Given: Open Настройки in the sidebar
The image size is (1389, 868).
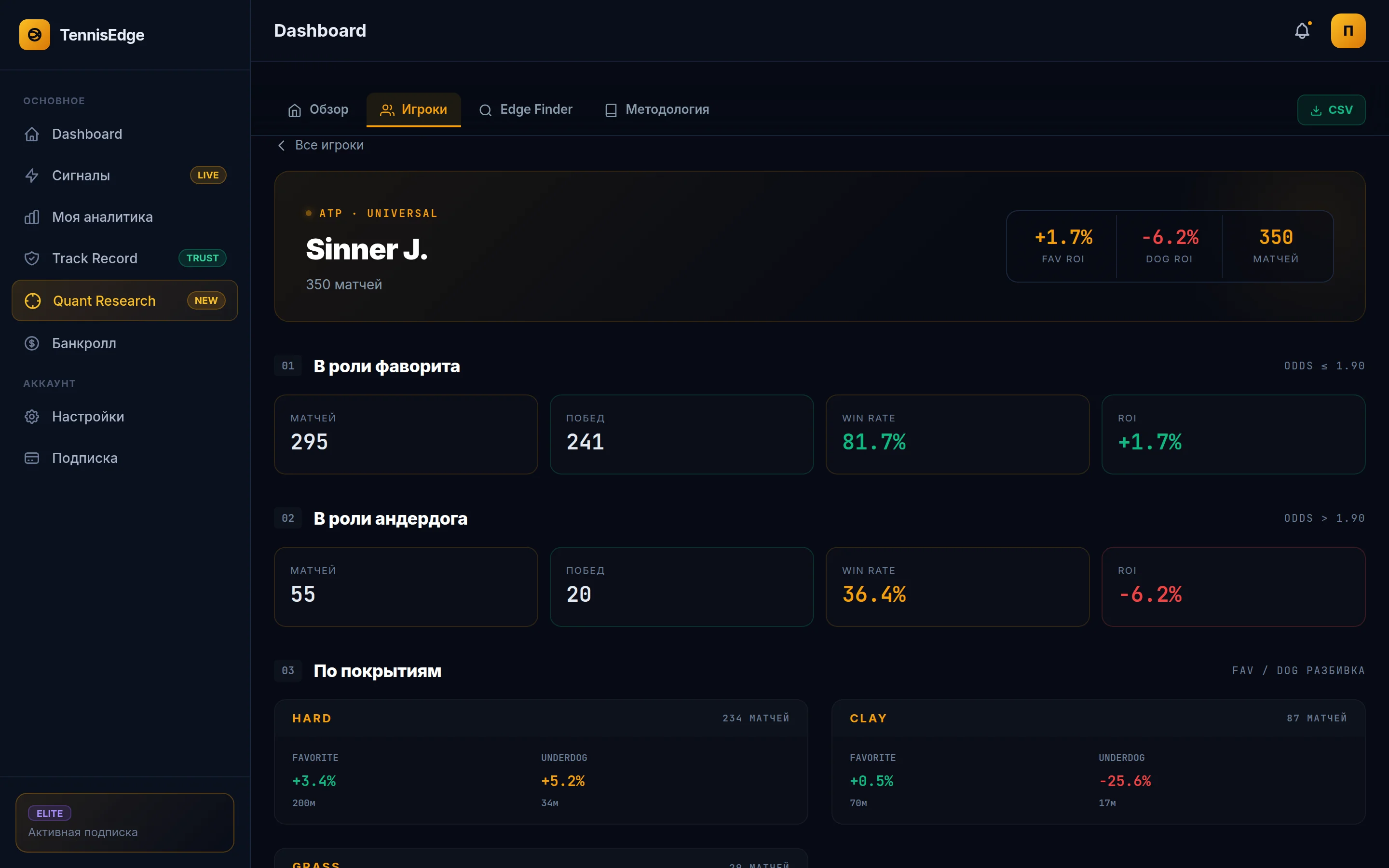Looking at the screenshot, I should pyautogui.click(x=124, y=417).
